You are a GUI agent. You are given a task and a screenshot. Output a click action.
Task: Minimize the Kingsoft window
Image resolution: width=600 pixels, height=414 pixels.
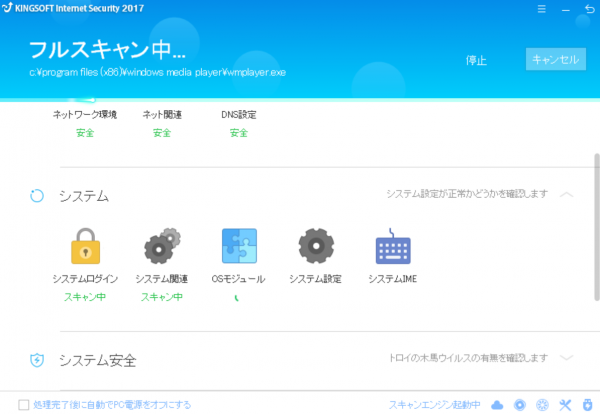pyautogui.click(x=566, y=9)
